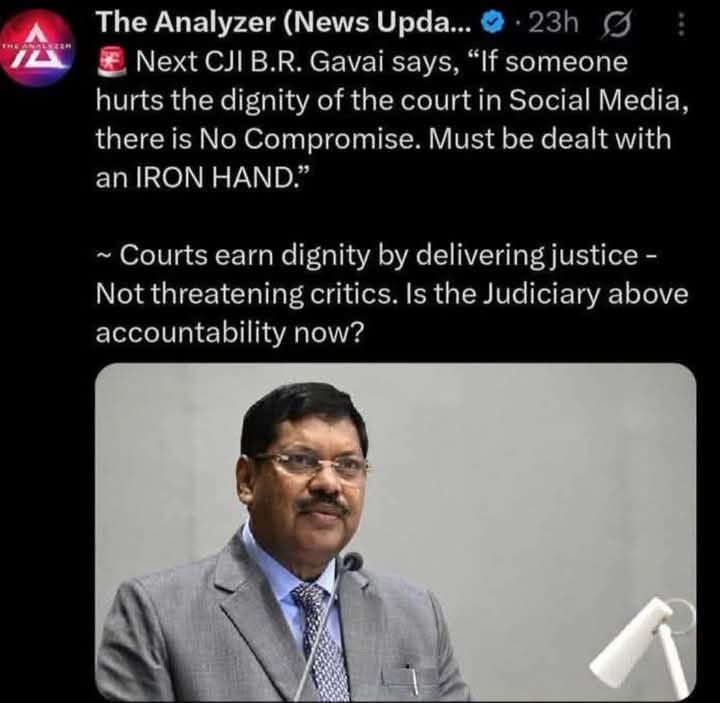This screenshot has height=703, width=720.
Task: Tap 'THE ANALYZER' logo text on avatar
Action: pyautogui.click(x=36, y=46)
